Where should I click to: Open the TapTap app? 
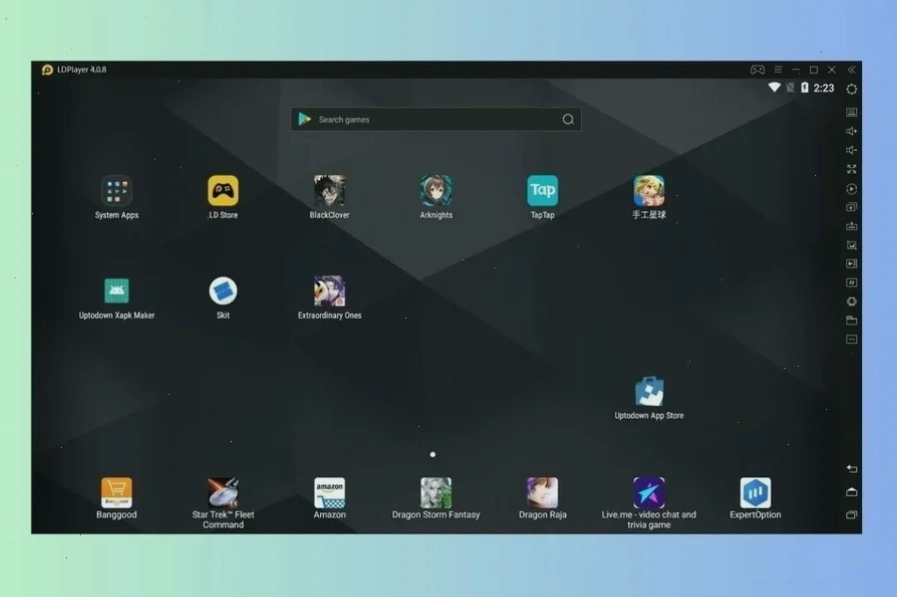[x=542, y=191]
